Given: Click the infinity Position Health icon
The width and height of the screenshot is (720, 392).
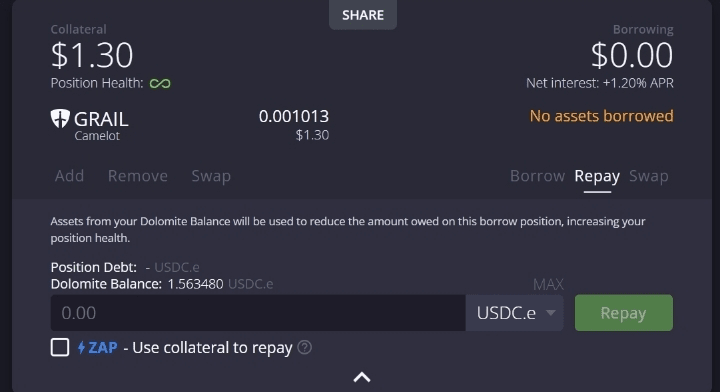Looking at the screenshot, I should pyautogui.click(x=160, y=84).
